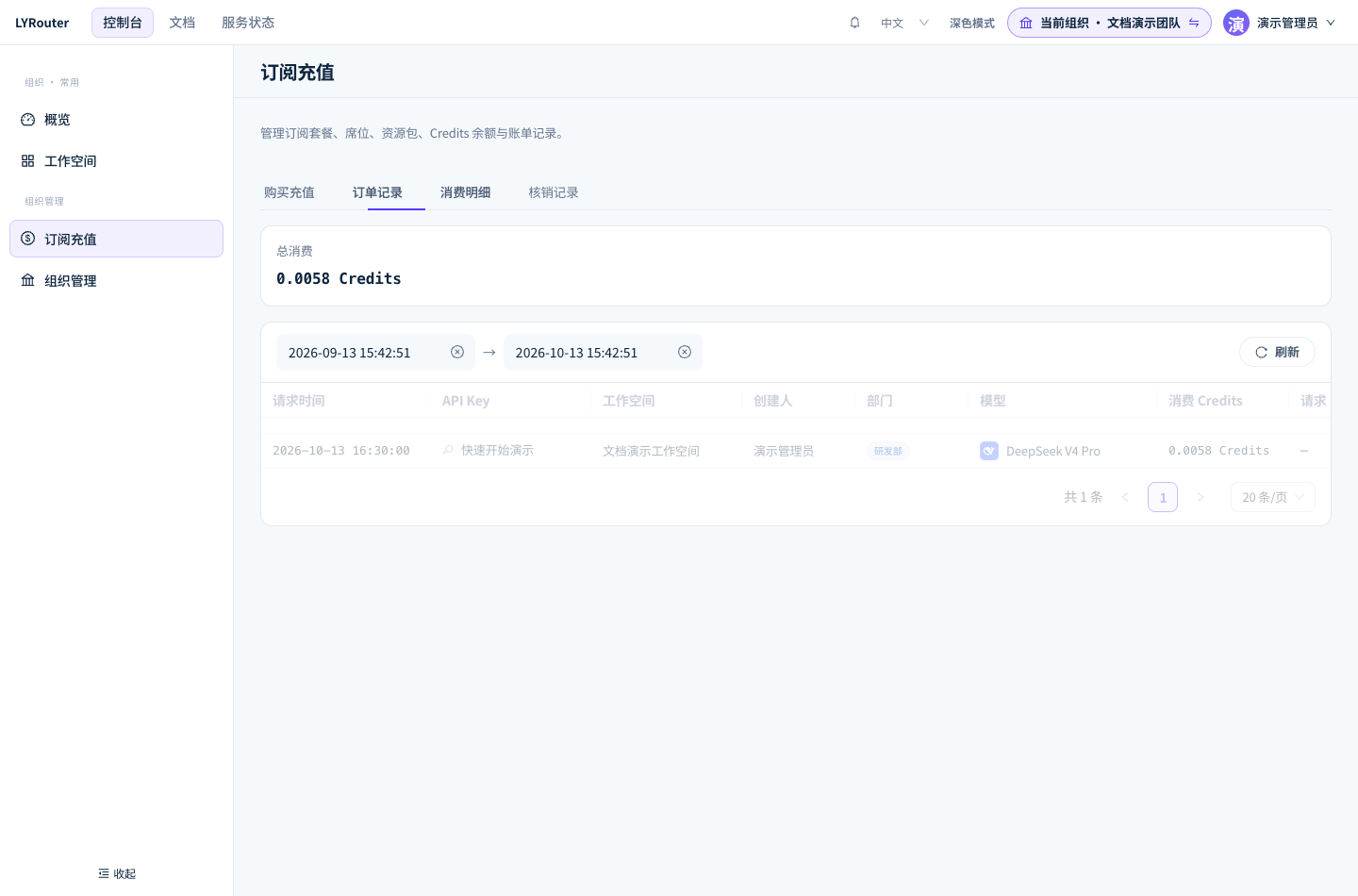Click the LYRouter logo

[x=42, y=23]
